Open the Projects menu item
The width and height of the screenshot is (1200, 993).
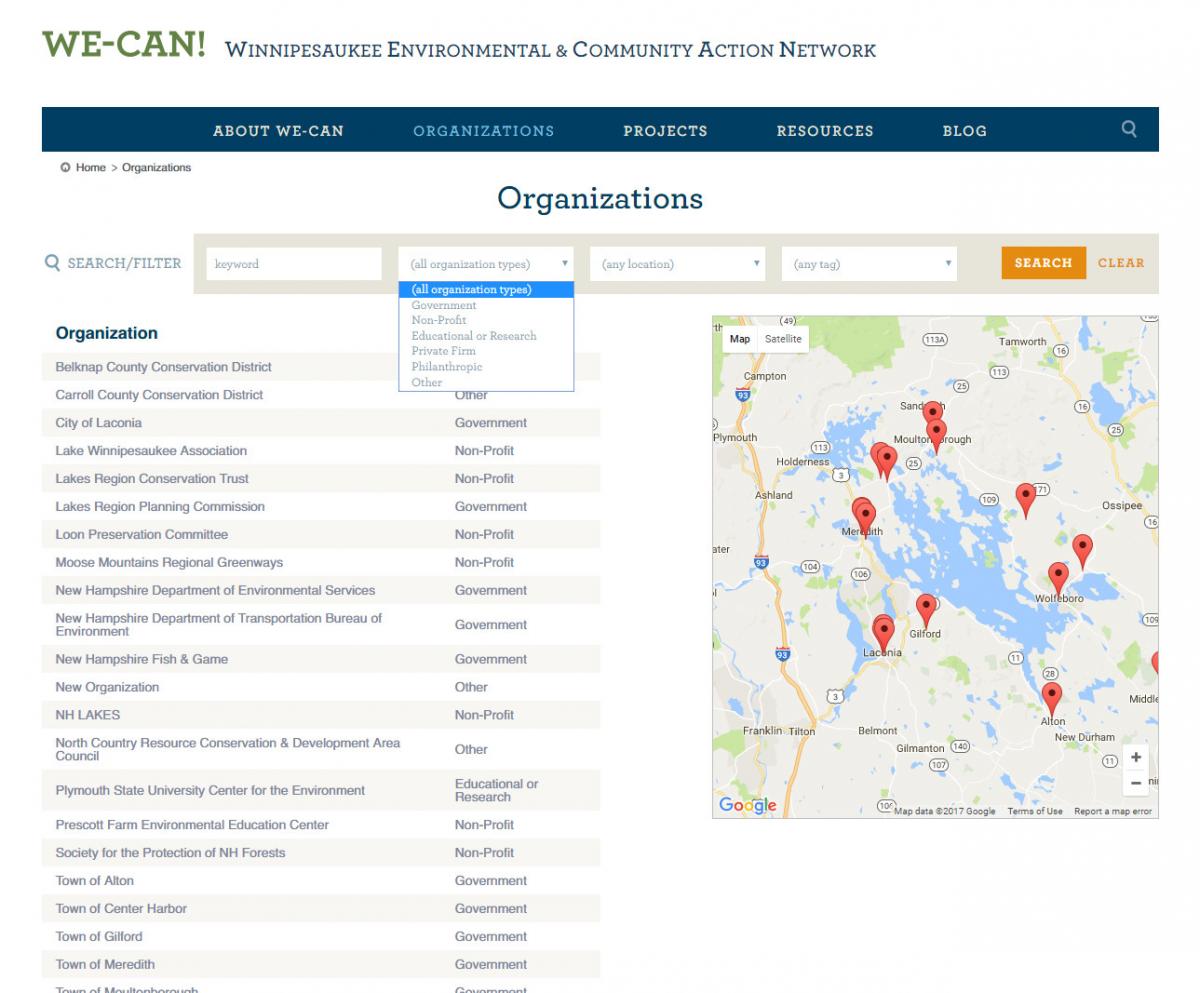[665, 131]
